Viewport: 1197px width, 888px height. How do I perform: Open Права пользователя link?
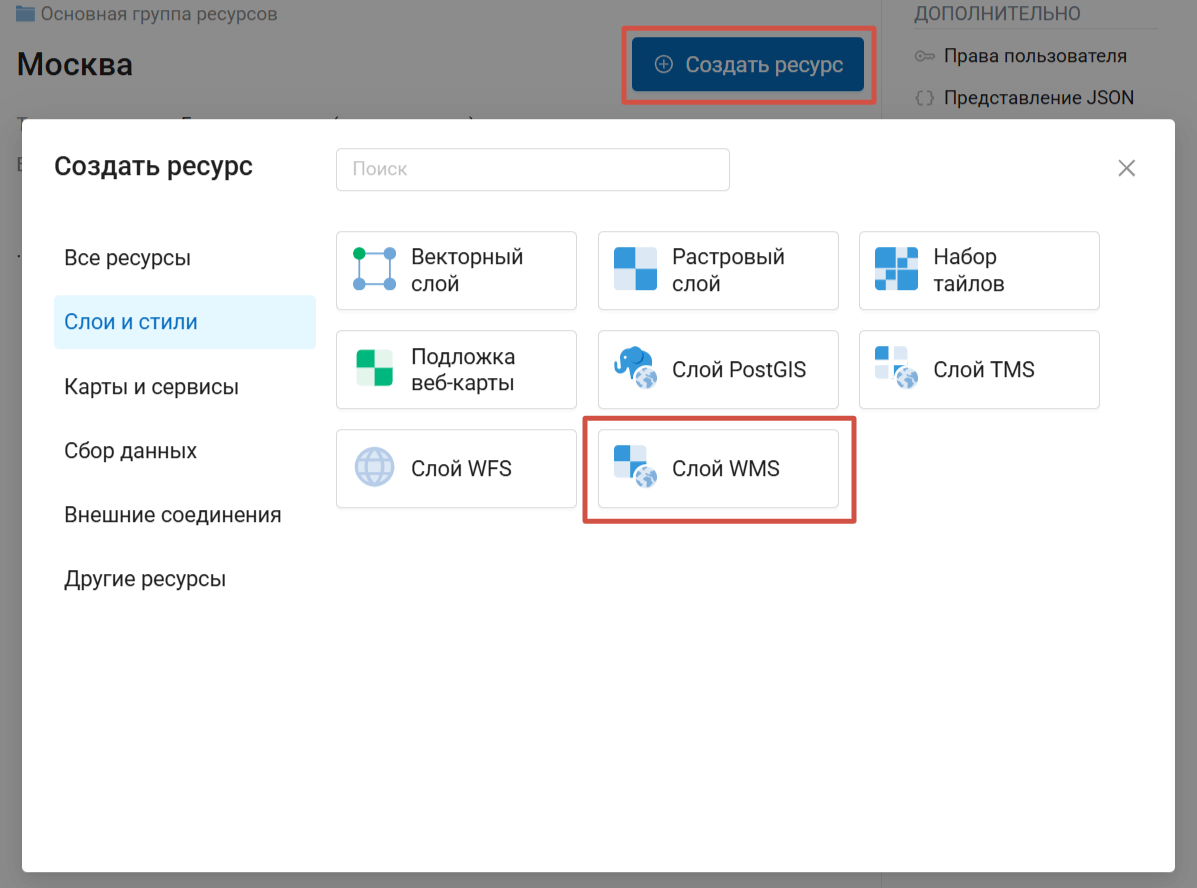(1034, 56)
